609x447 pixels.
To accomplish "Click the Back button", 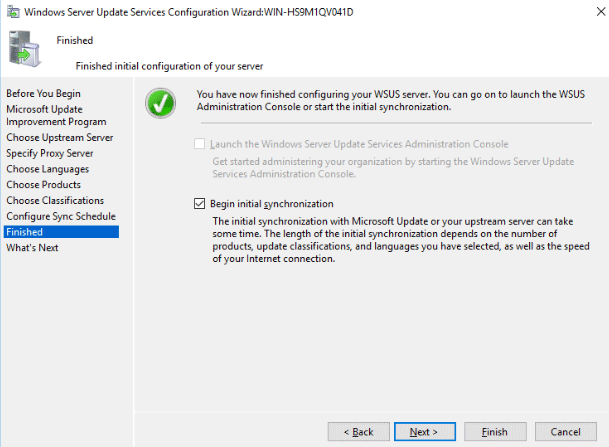I will tap(358, 432).
